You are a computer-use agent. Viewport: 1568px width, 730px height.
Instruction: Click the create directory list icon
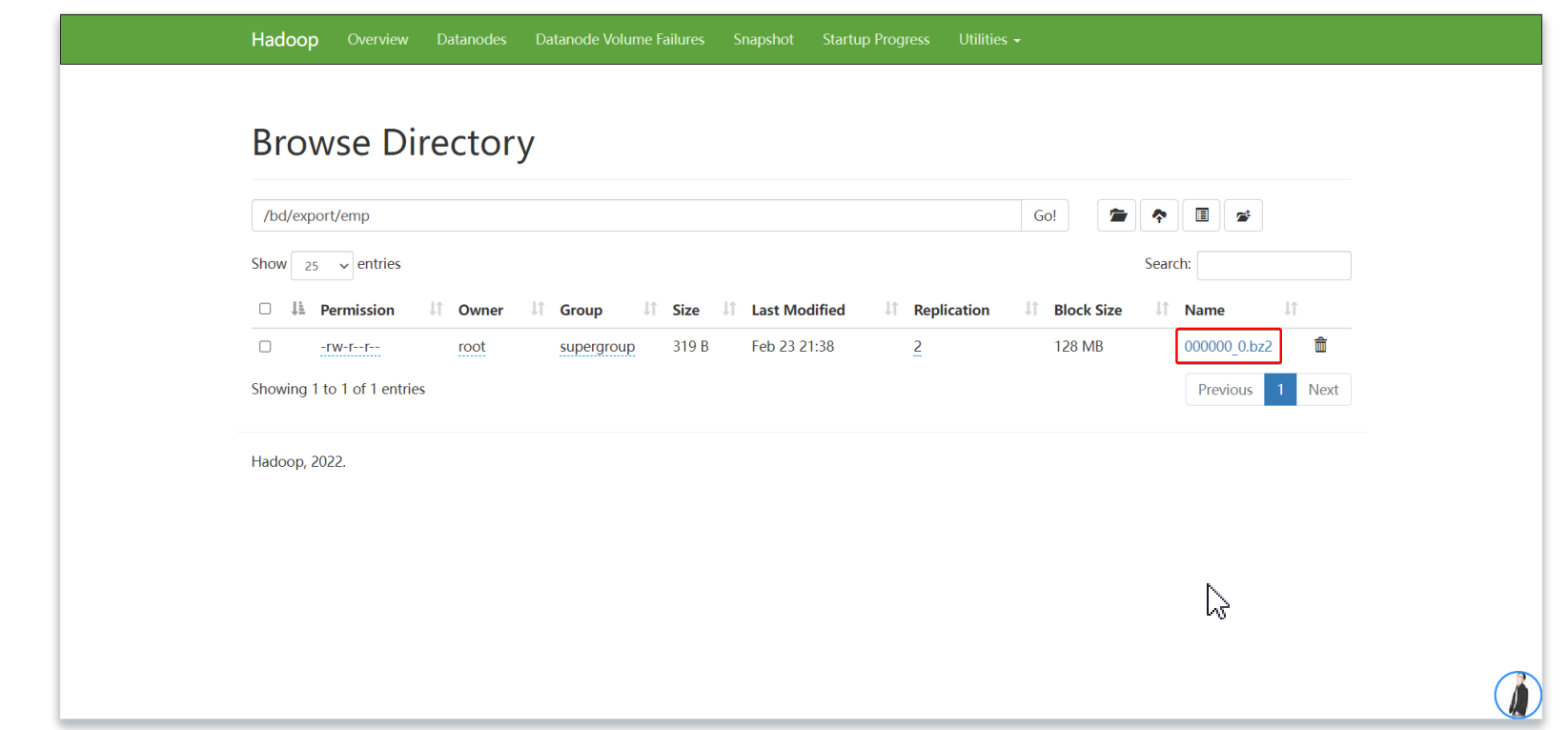[x=1201, y=215]
